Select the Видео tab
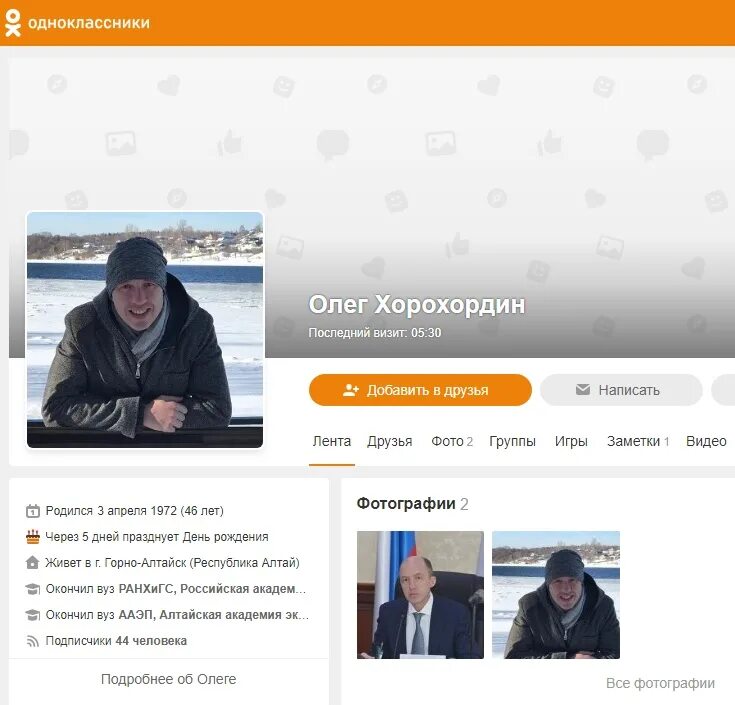The height and width of the screenshot is (705, 735). click(706, 441)
